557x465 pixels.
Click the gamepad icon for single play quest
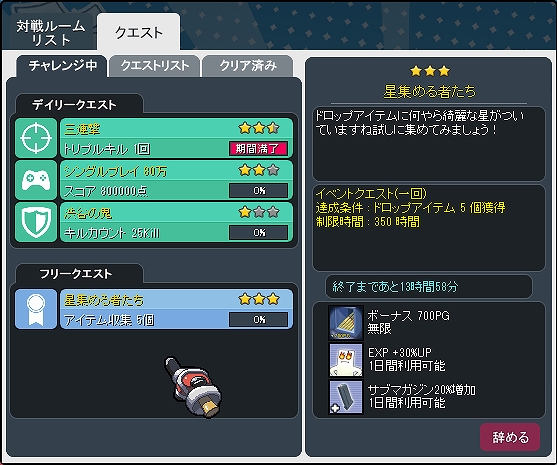[36, 180]
